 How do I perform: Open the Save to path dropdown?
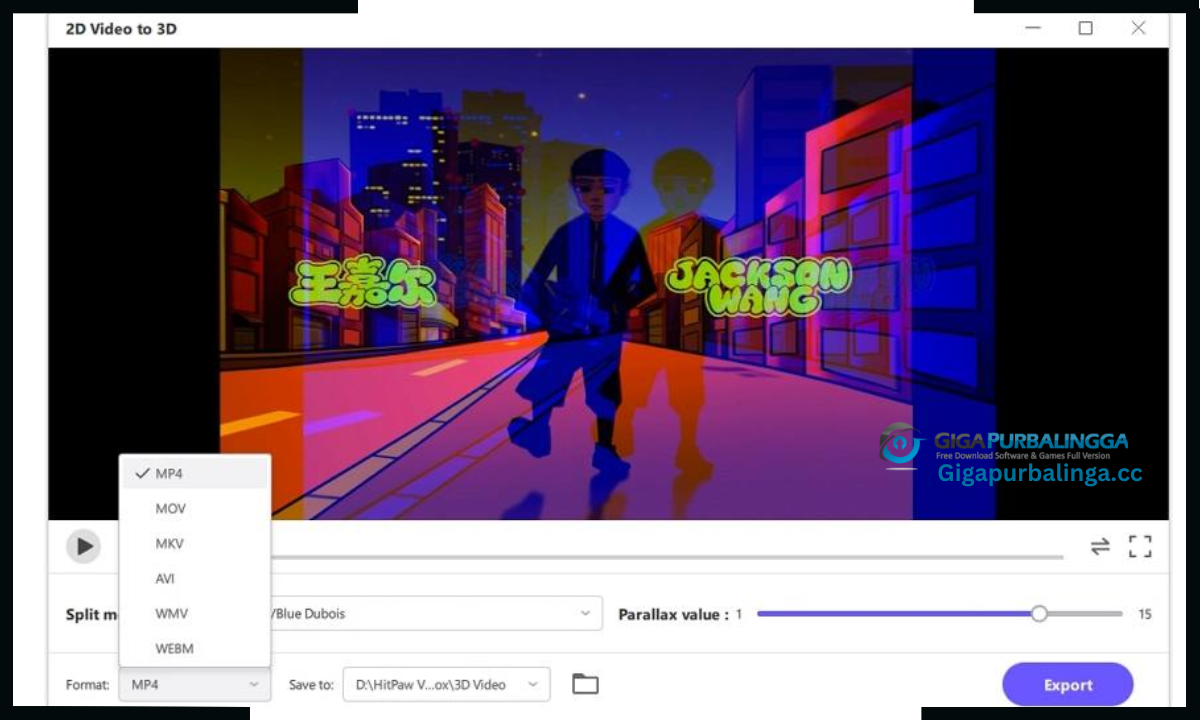point(446,685)
